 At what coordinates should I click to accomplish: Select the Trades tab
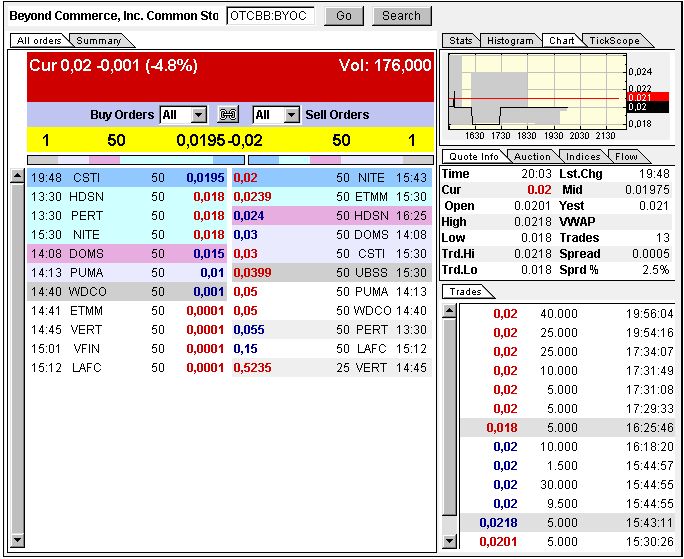(x=465, y=292)
